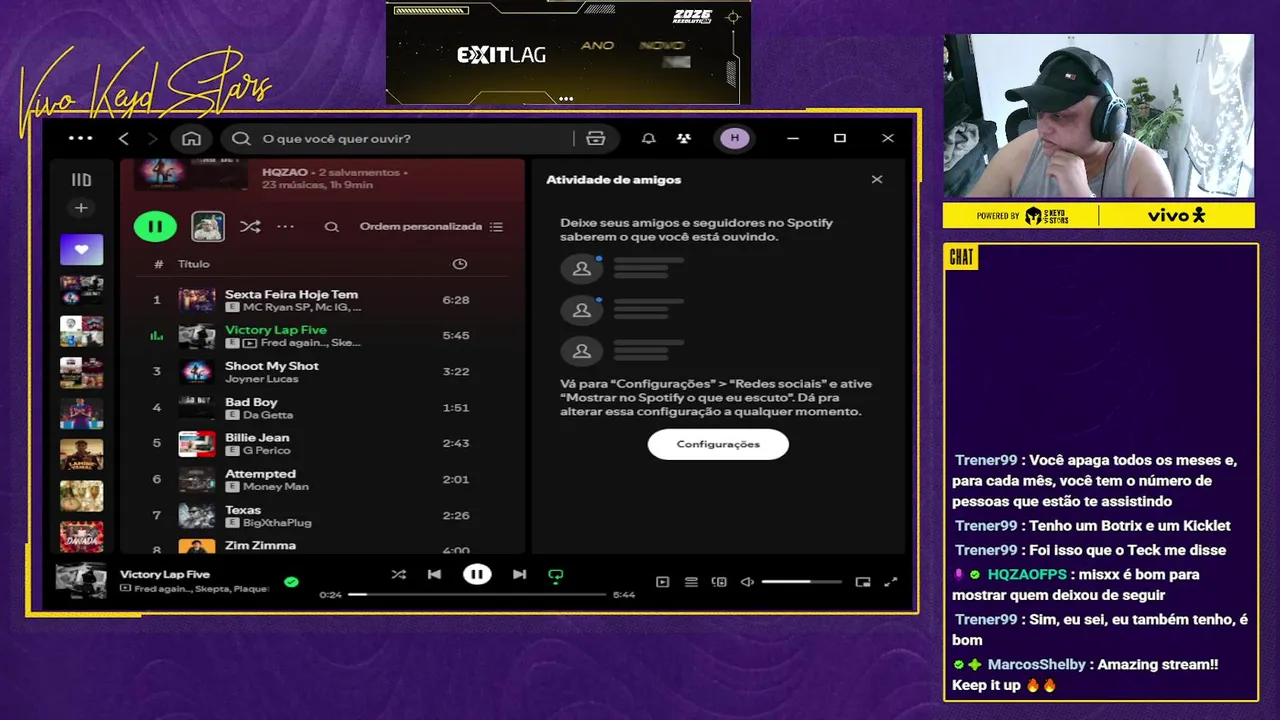This screenshot has width=1280, height=720.
Task: Select track Billie Jean
Action: pyautogui.click(x=323, y=444)
